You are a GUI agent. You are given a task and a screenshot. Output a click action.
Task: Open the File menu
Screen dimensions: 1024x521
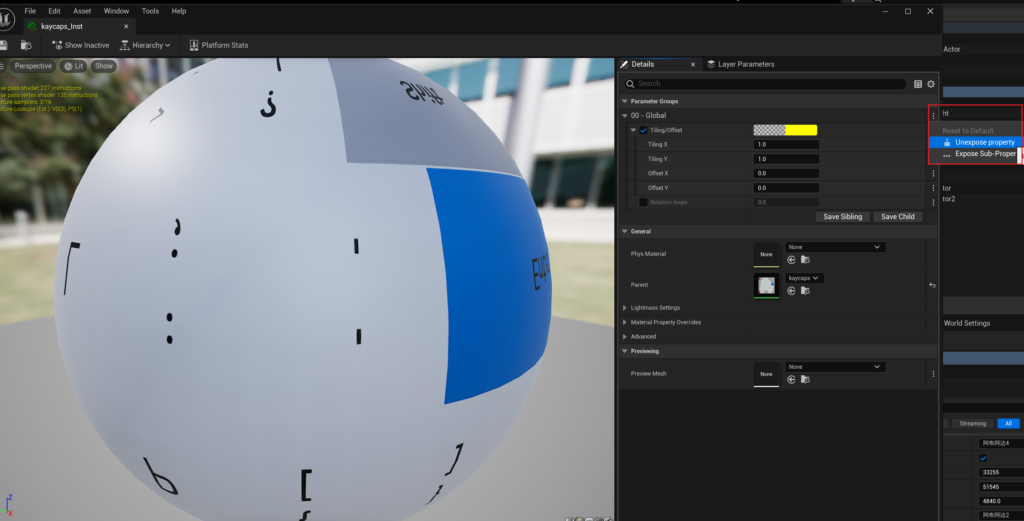[x=30, y=11]
